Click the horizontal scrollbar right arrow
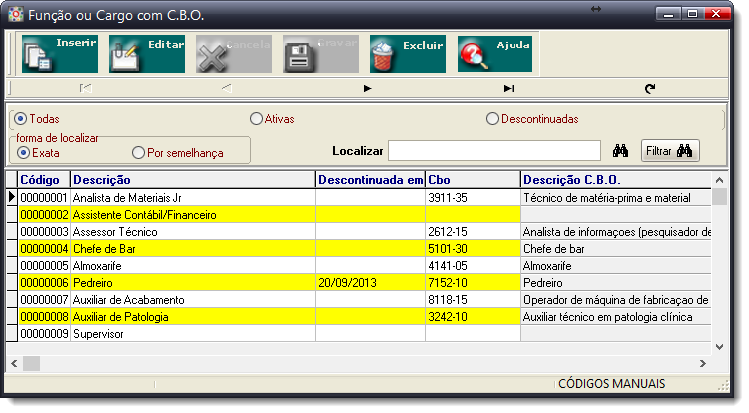 pyautogui.click(x=703, y=364)
